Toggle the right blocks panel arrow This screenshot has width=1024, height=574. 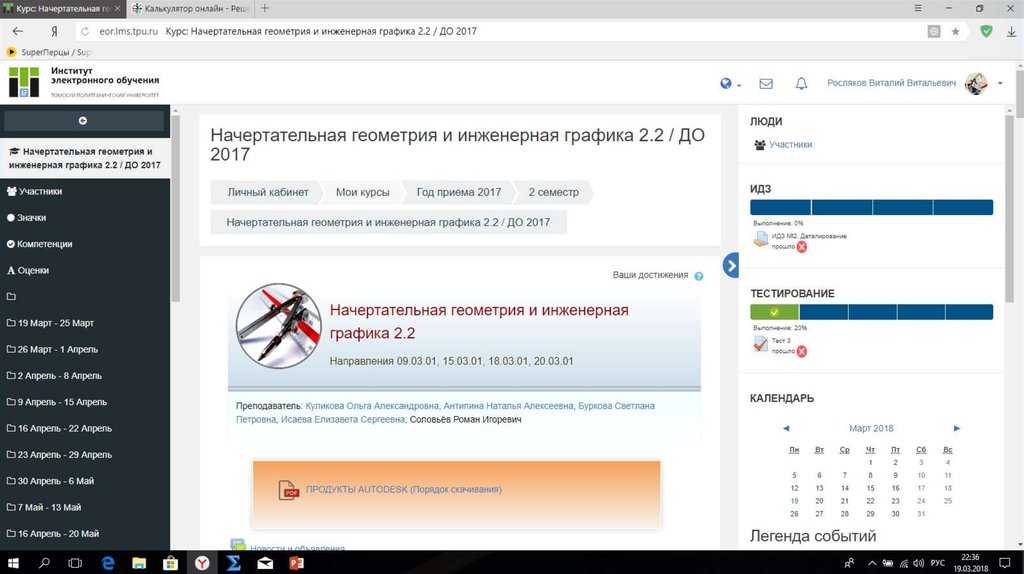click(730, 266)
